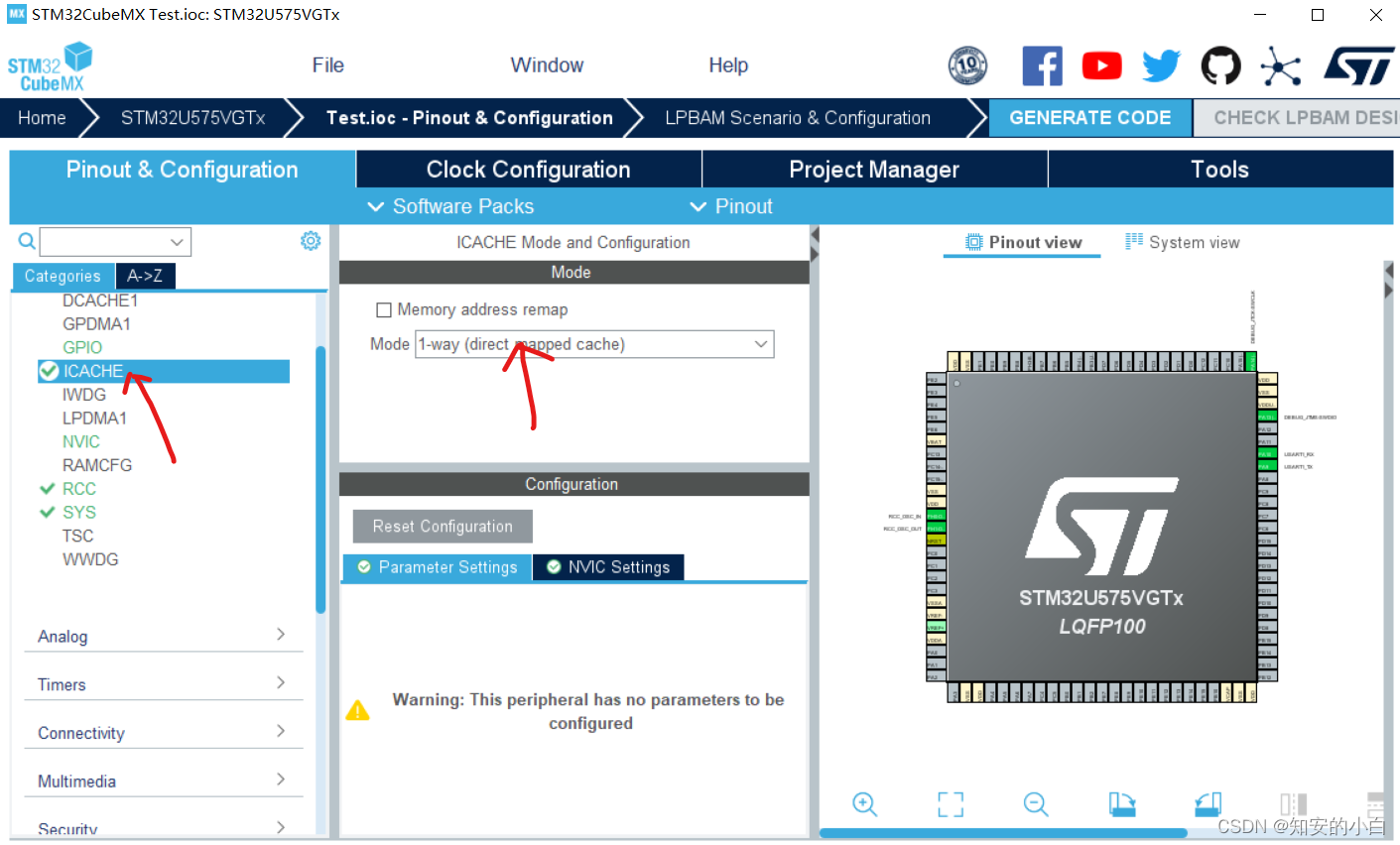The height and width of the screenshot is (845, 1400).
Task: Click the GENERATE CODE button
Action: pos(1089,118)
